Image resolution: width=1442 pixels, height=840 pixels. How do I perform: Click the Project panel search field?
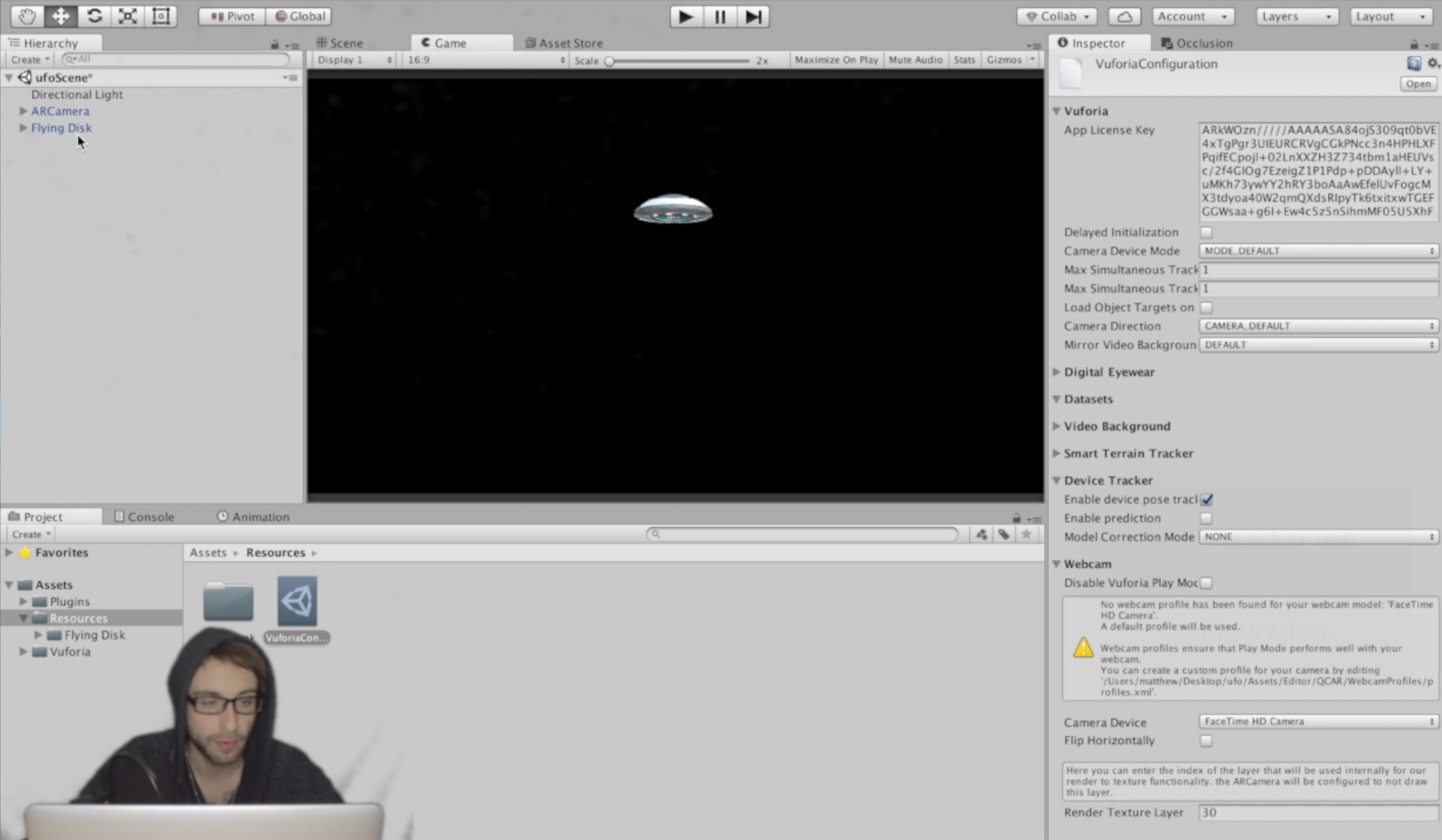(801, 534)
